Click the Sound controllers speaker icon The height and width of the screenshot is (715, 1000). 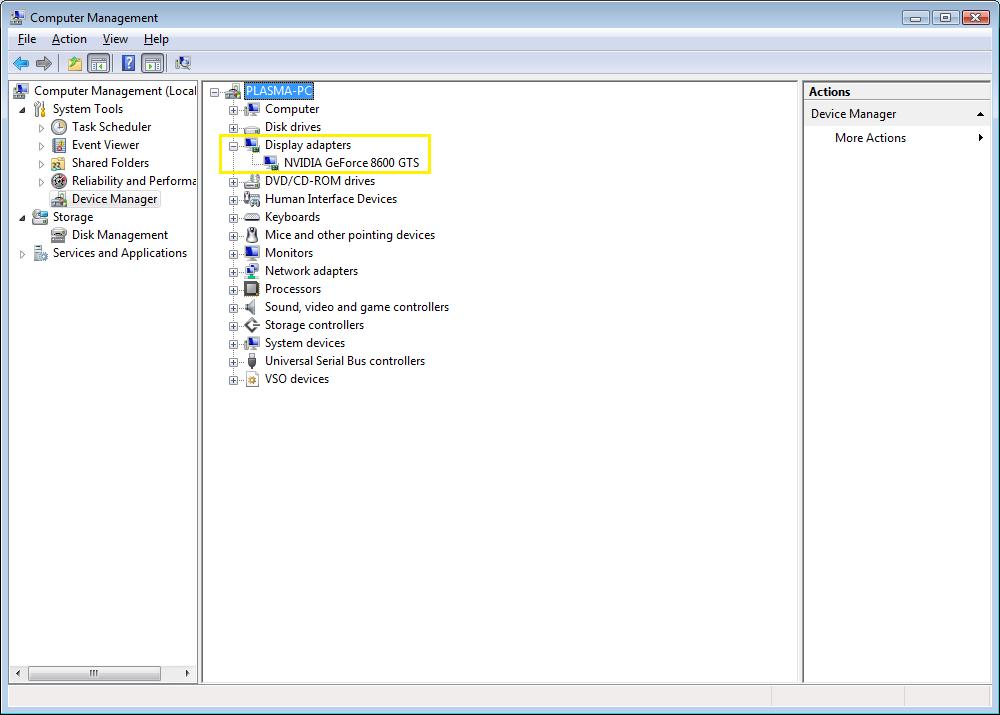coord(252,307)
